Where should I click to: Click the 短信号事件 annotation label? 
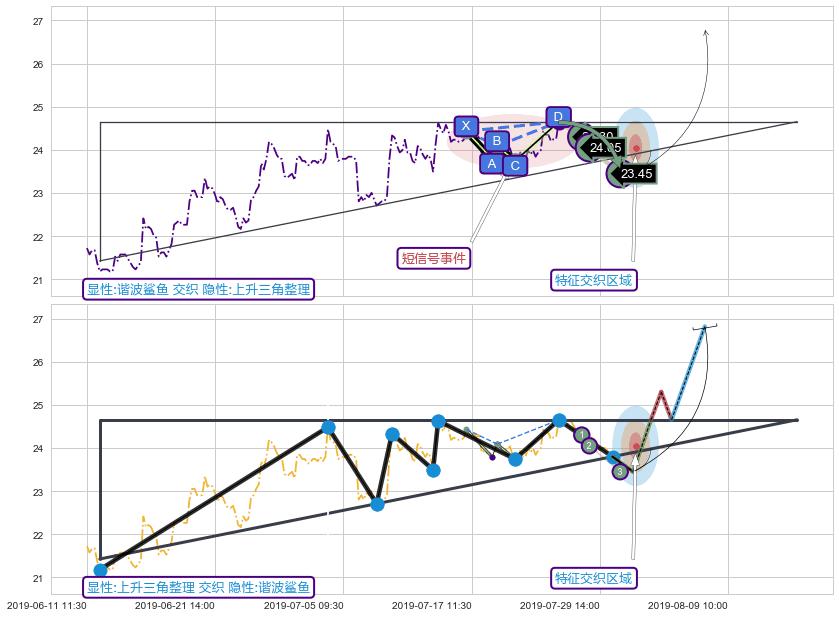coord(434,258)
